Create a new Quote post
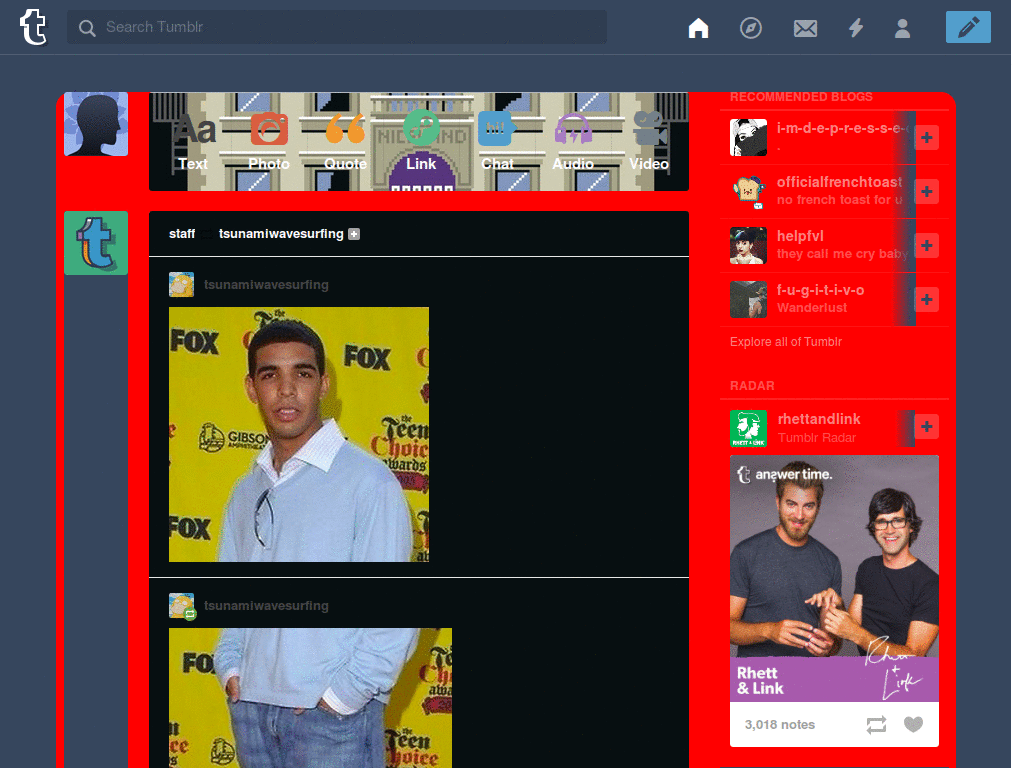The width and height of the screenshot is (1024, 768). click(x=345, y=142)
